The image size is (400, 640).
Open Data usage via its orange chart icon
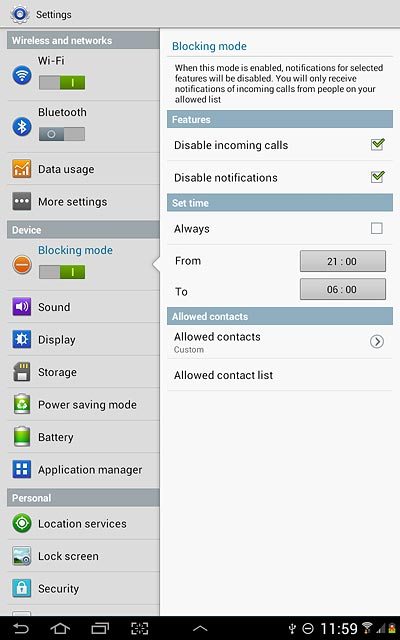coord(22,169)
